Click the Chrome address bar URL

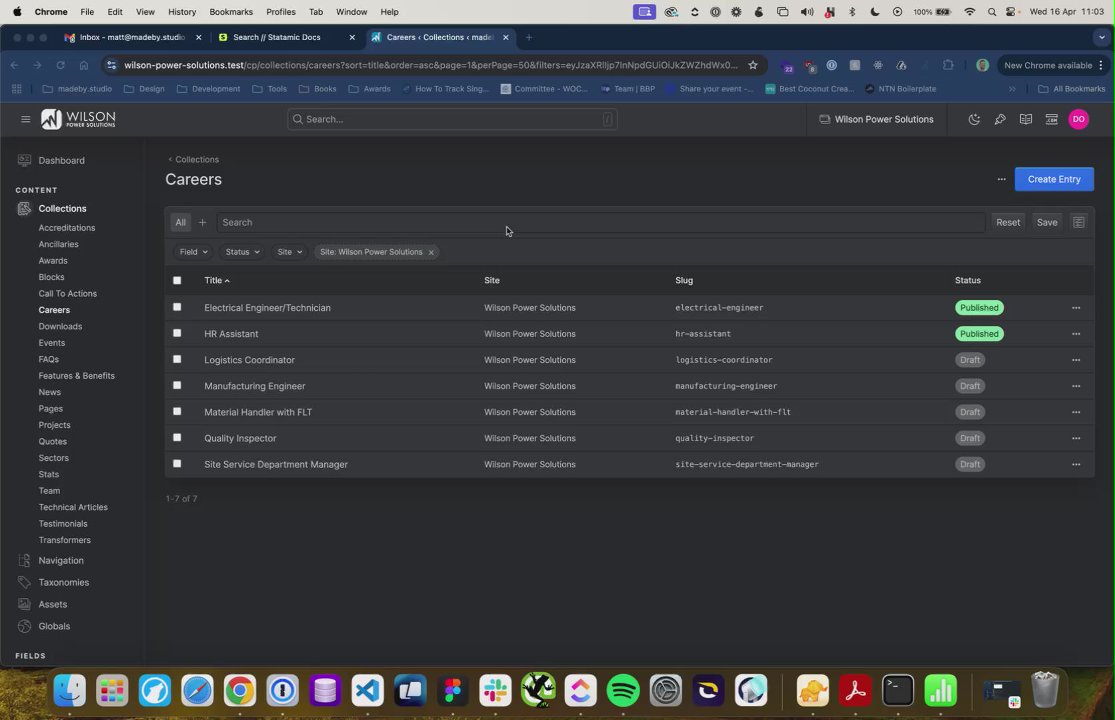(430, 65)
